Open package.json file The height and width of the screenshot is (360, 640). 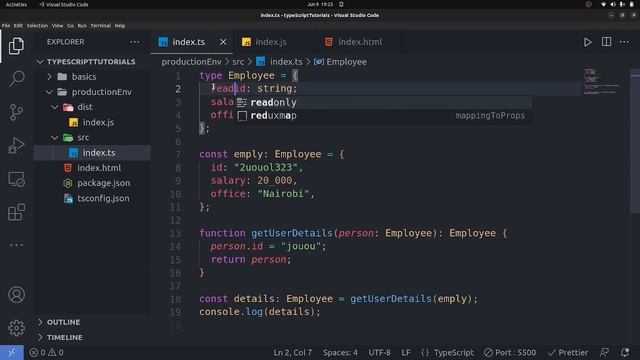[x=104, y=183]
